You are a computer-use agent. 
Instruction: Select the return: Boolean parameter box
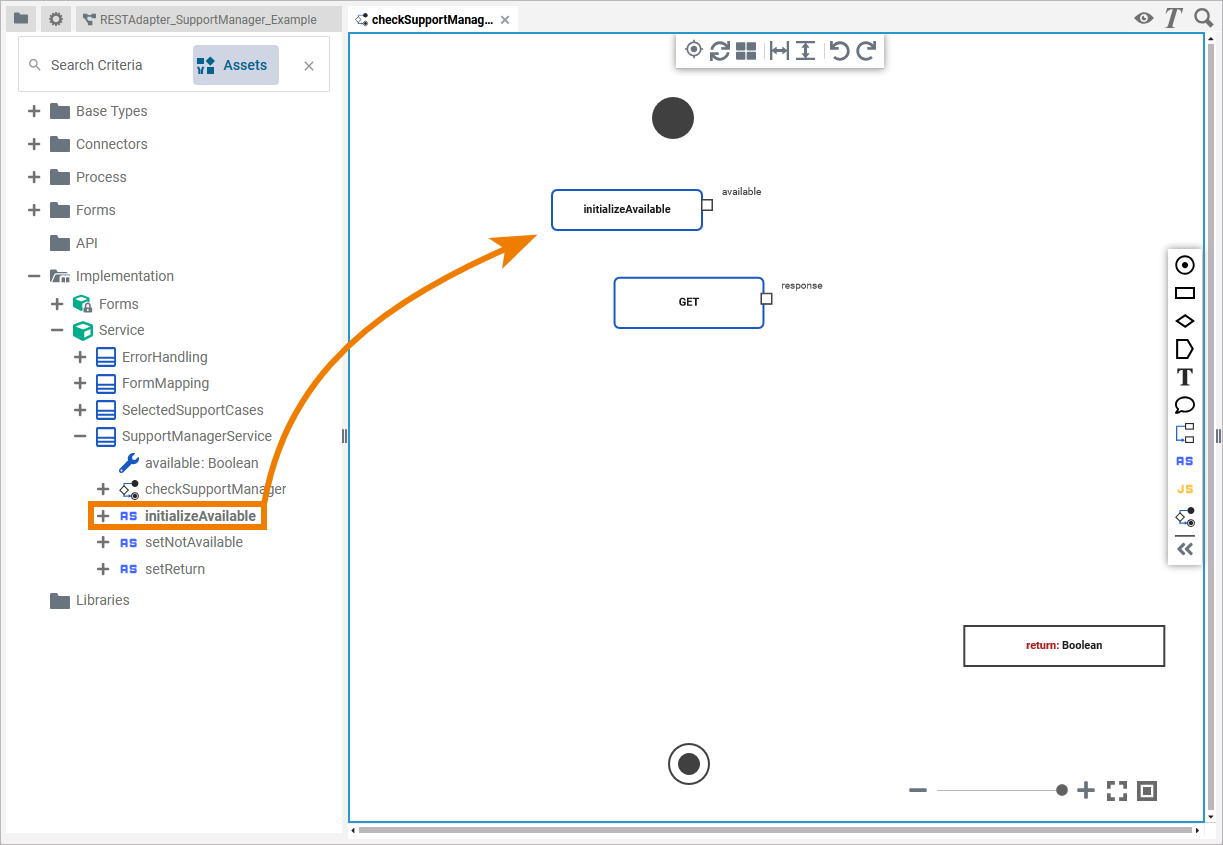point(1064,645)
